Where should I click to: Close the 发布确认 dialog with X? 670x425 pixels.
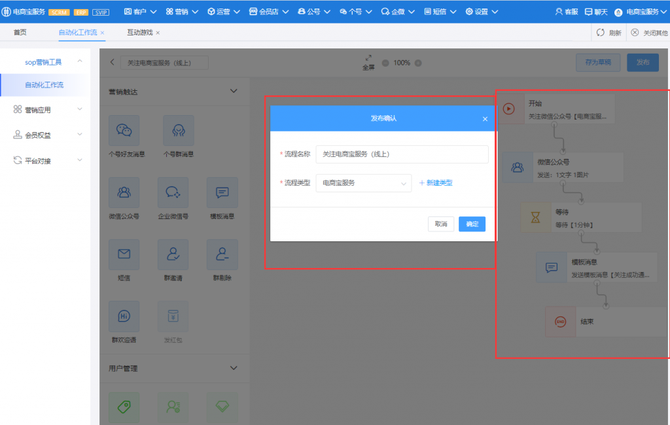pos(485,119)
